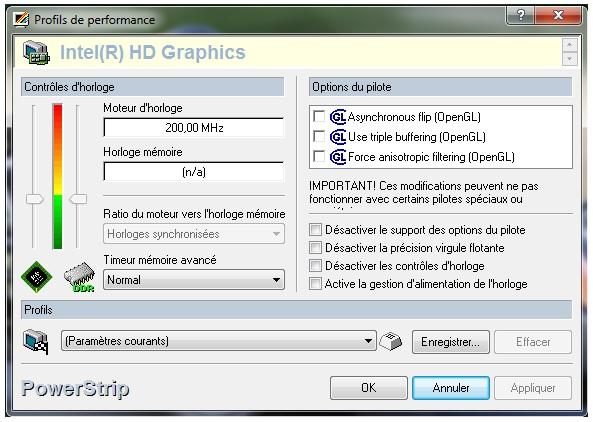
Task: Enable Force anisotropic filtering (OpenGL)
Action: (319, 156)
